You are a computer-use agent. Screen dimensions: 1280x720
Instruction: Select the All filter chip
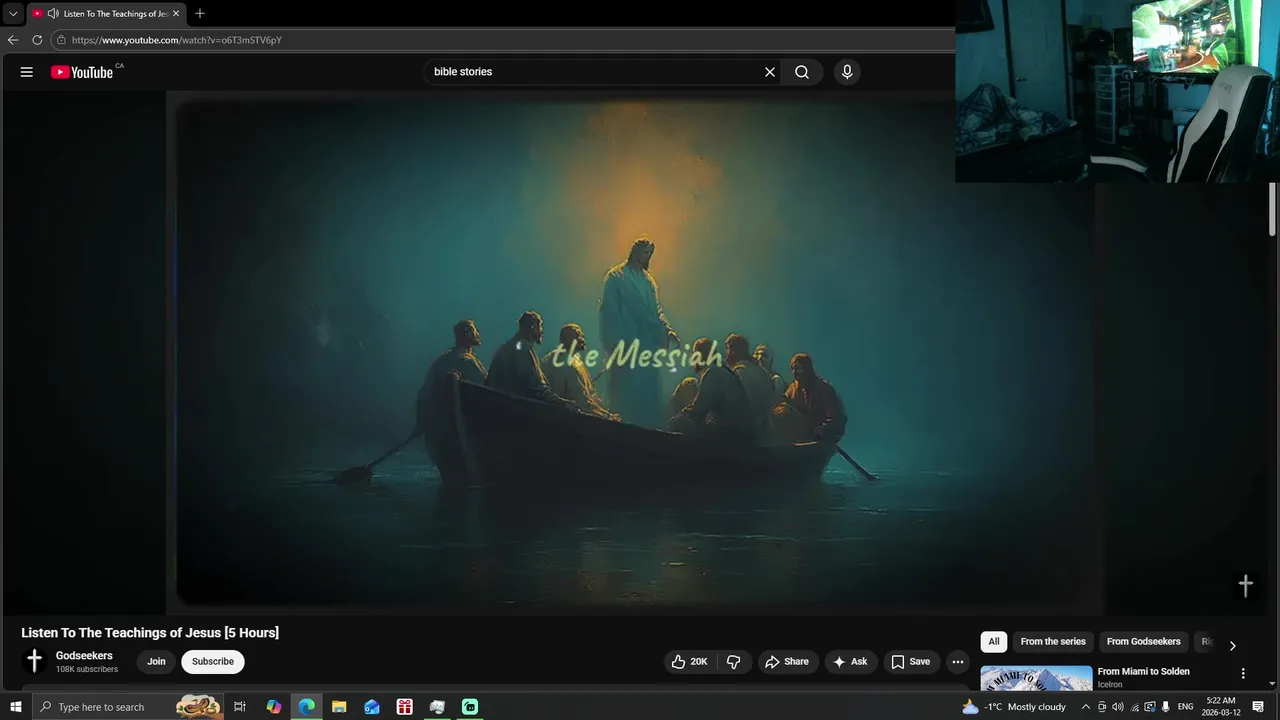click(x=994, y=642)
